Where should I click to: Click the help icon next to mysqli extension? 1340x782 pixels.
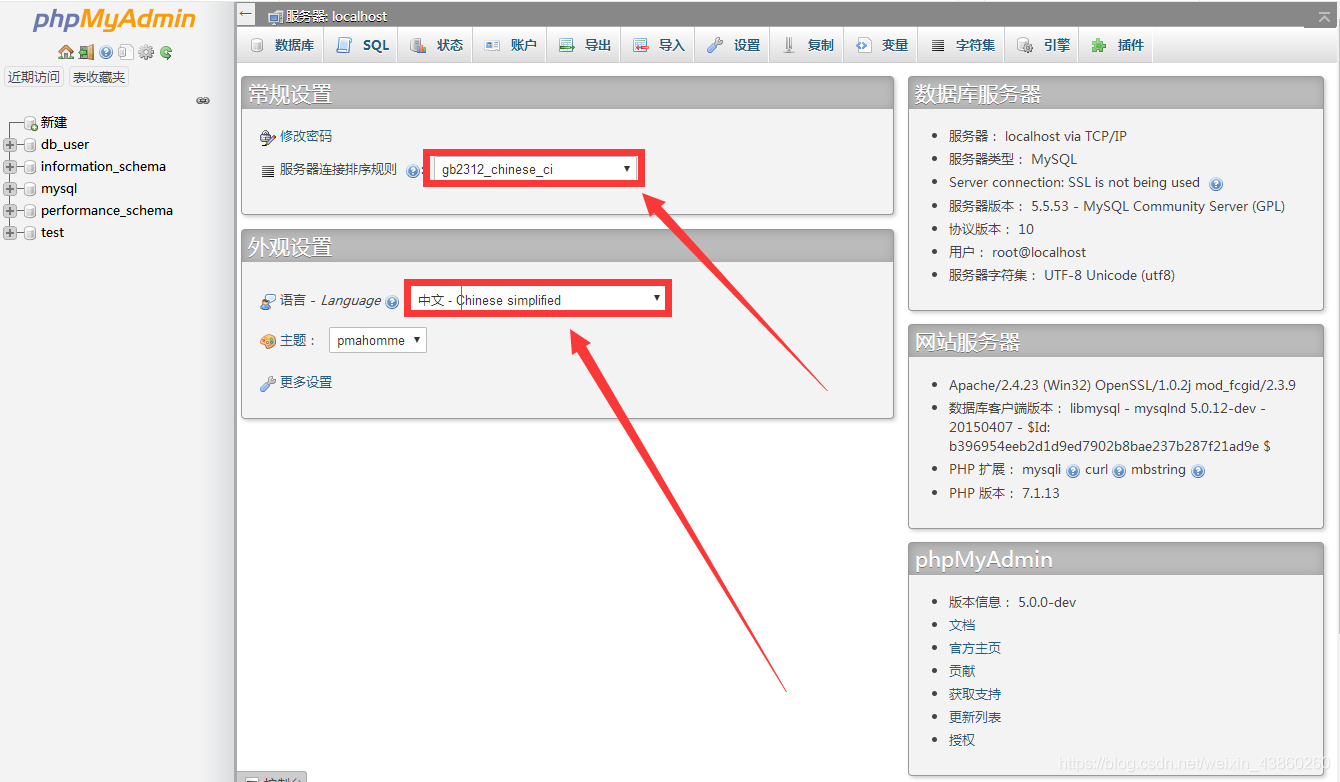[x=1073, y=471]
